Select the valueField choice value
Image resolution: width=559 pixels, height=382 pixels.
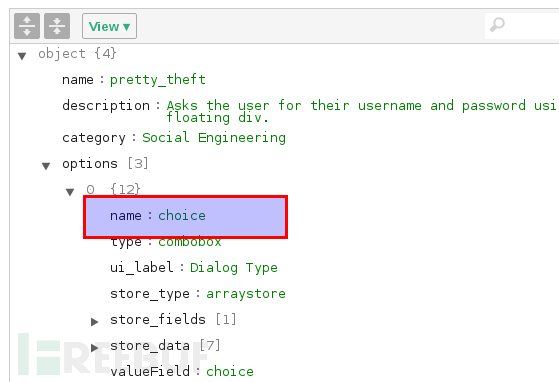point(230,371)
